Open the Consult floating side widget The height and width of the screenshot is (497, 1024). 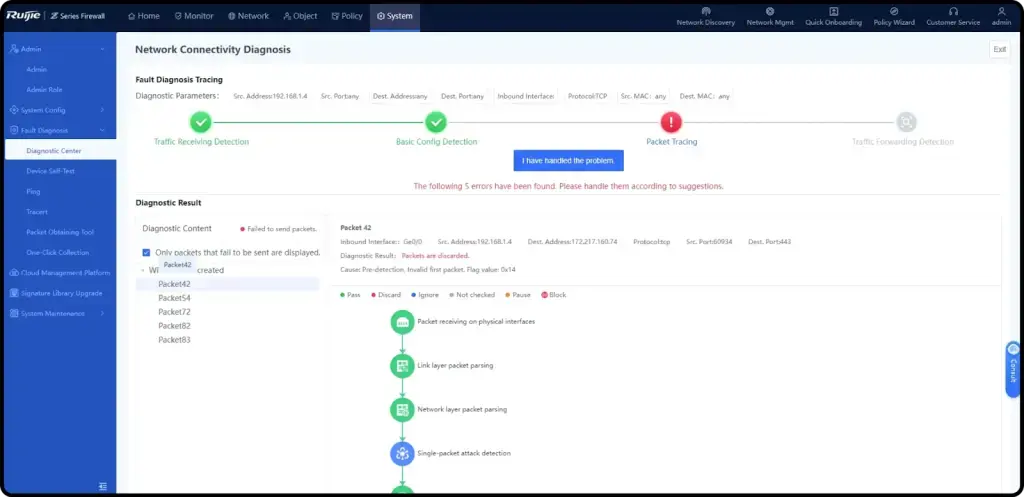coord(1013,367)
